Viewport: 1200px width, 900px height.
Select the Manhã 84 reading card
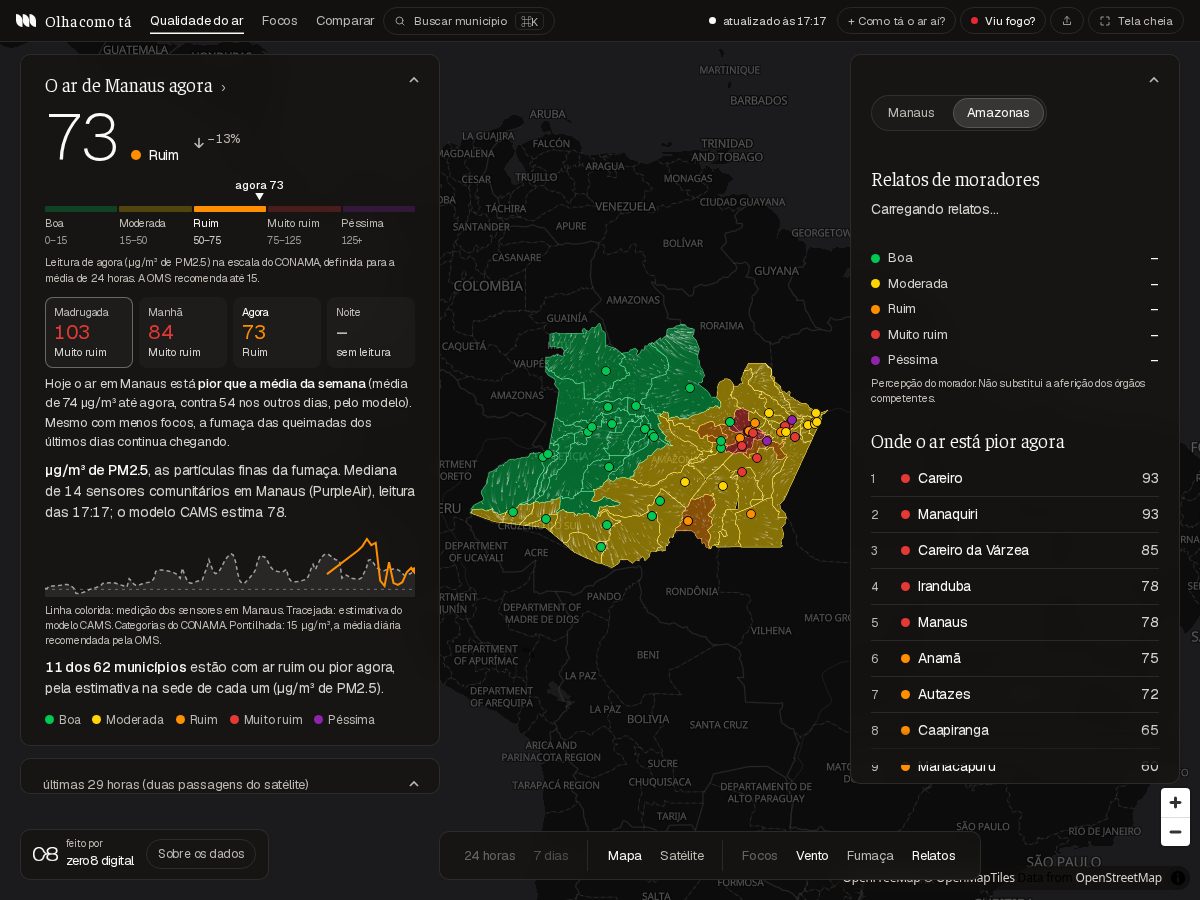click(x=183, y=332)
